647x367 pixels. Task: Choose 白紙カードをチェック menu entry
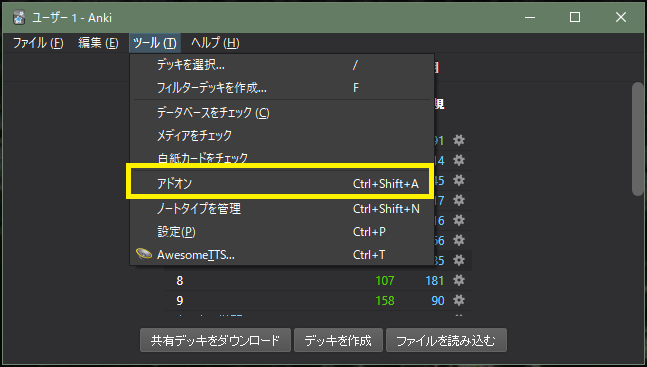coord(282,157)
